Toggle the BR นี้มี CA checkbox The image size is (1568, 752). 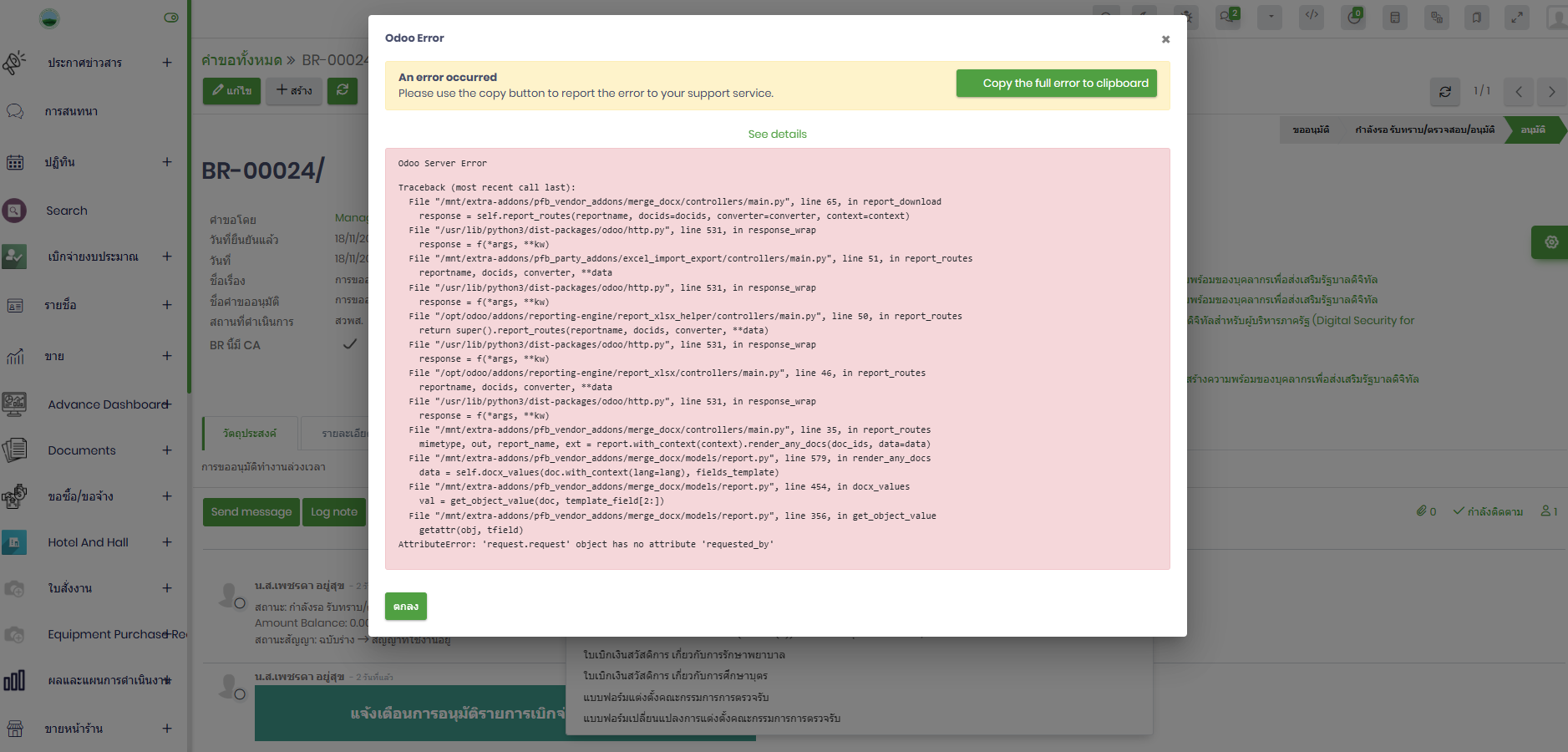350,344
